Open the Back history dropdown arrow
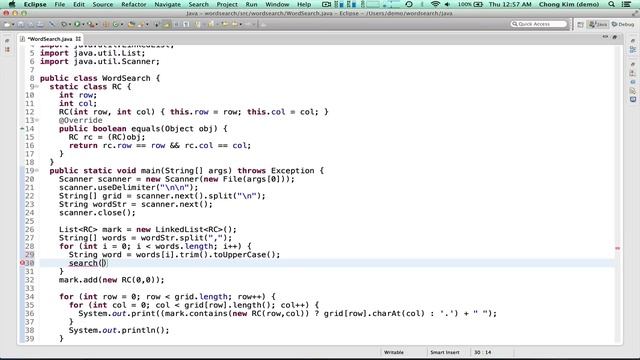640x360 pixels. 241,24
